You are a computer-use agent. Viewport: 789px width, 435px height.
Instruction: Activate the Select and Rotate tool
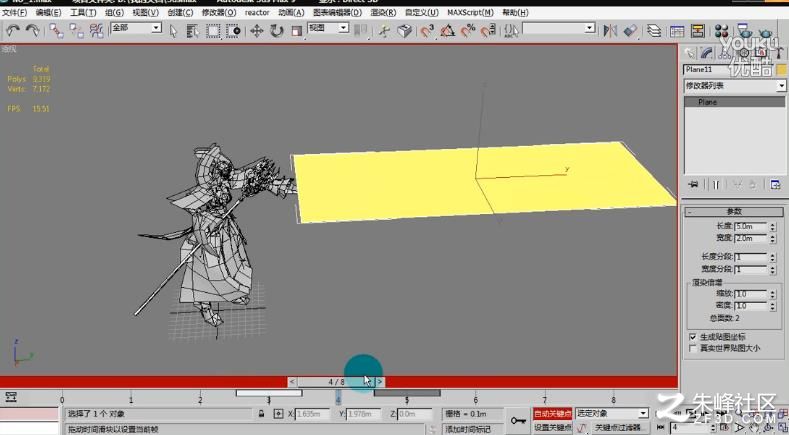(277, 31)
